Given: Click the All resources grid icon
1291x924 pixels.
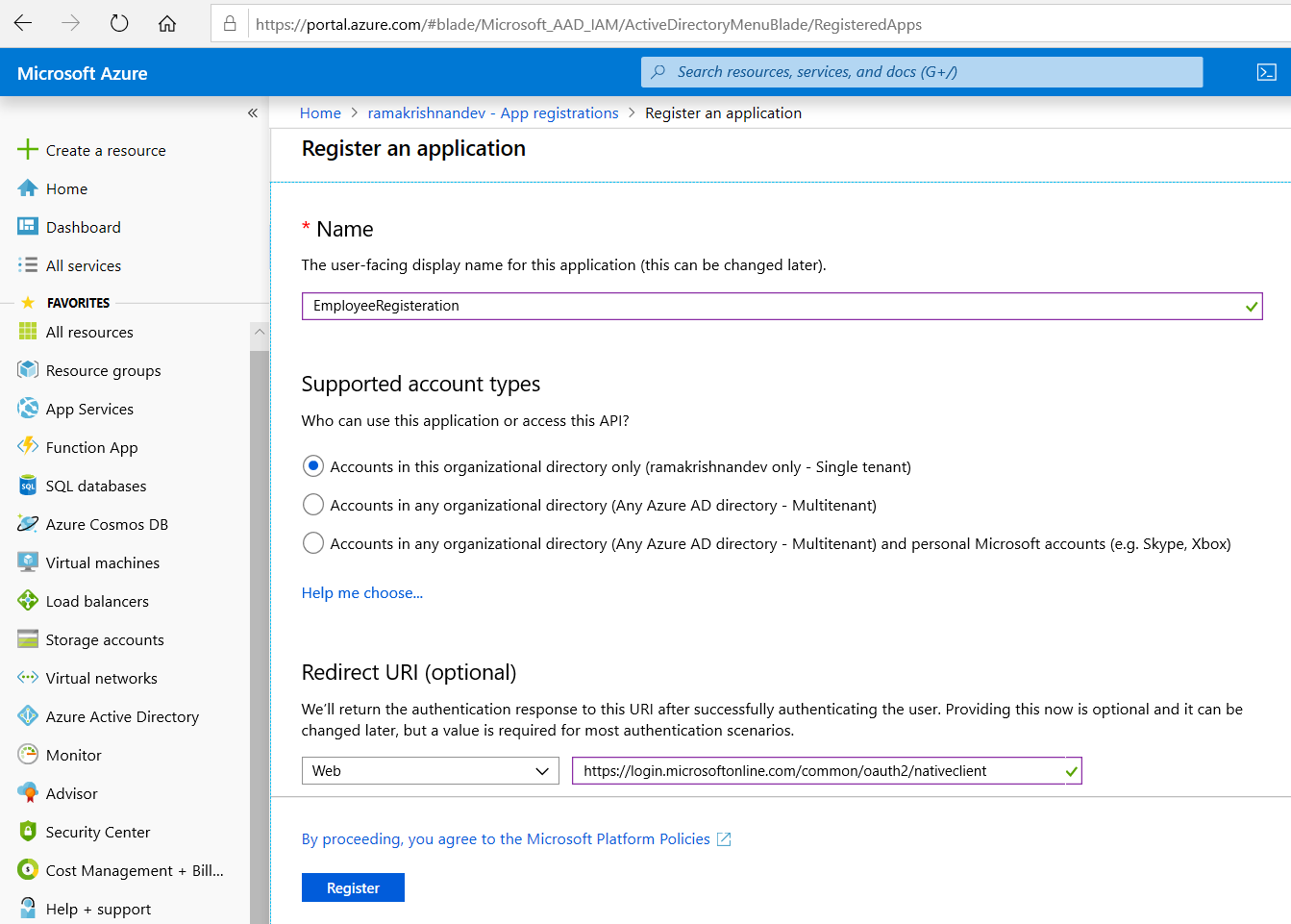Looking at the screenshot, I should [28, 332].
